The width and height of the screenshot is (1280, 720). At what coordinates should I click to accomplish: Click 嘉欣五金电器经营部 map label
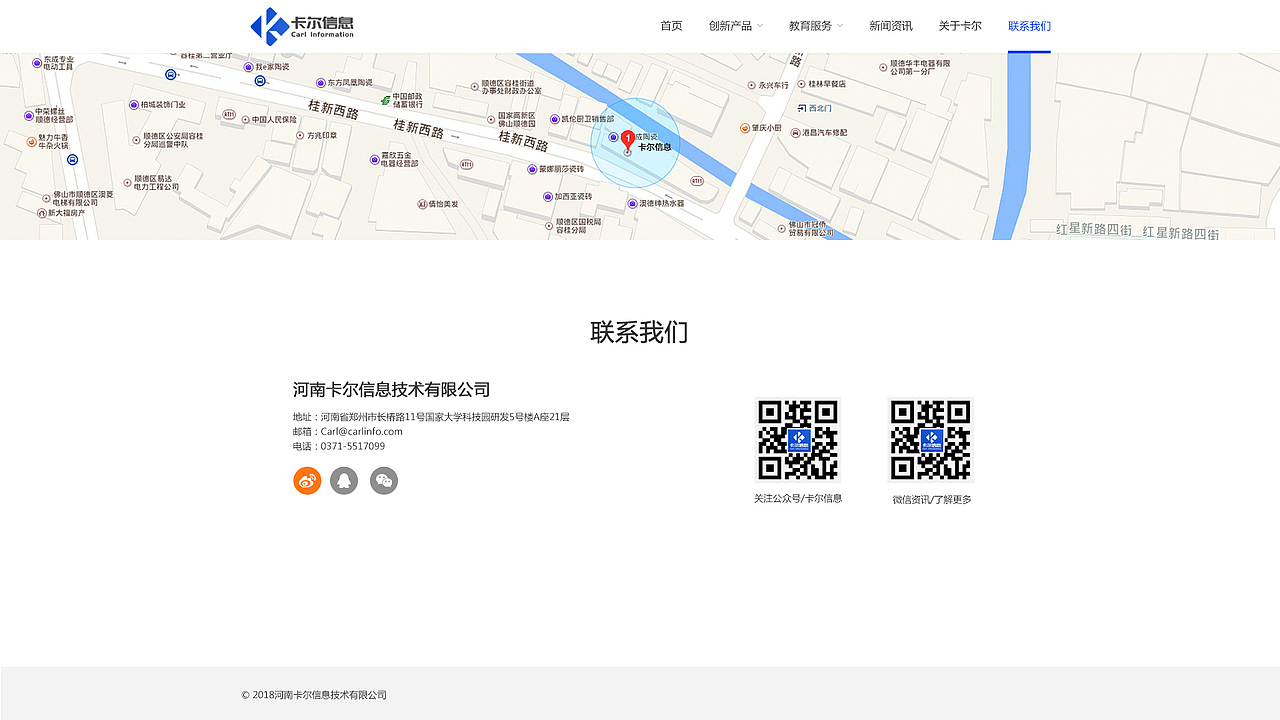(399, 159)
